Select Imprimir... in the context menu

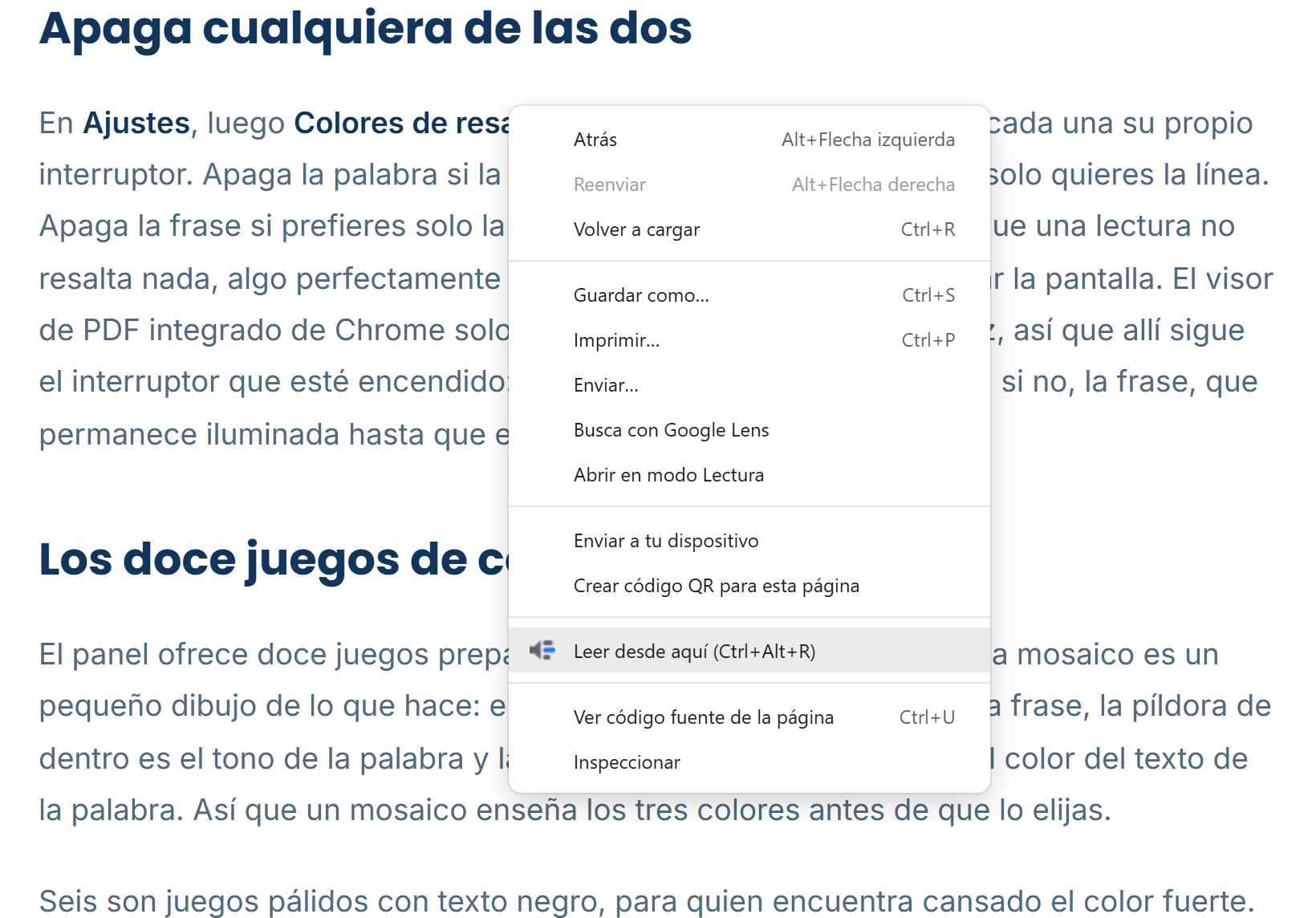pos(749,340)
